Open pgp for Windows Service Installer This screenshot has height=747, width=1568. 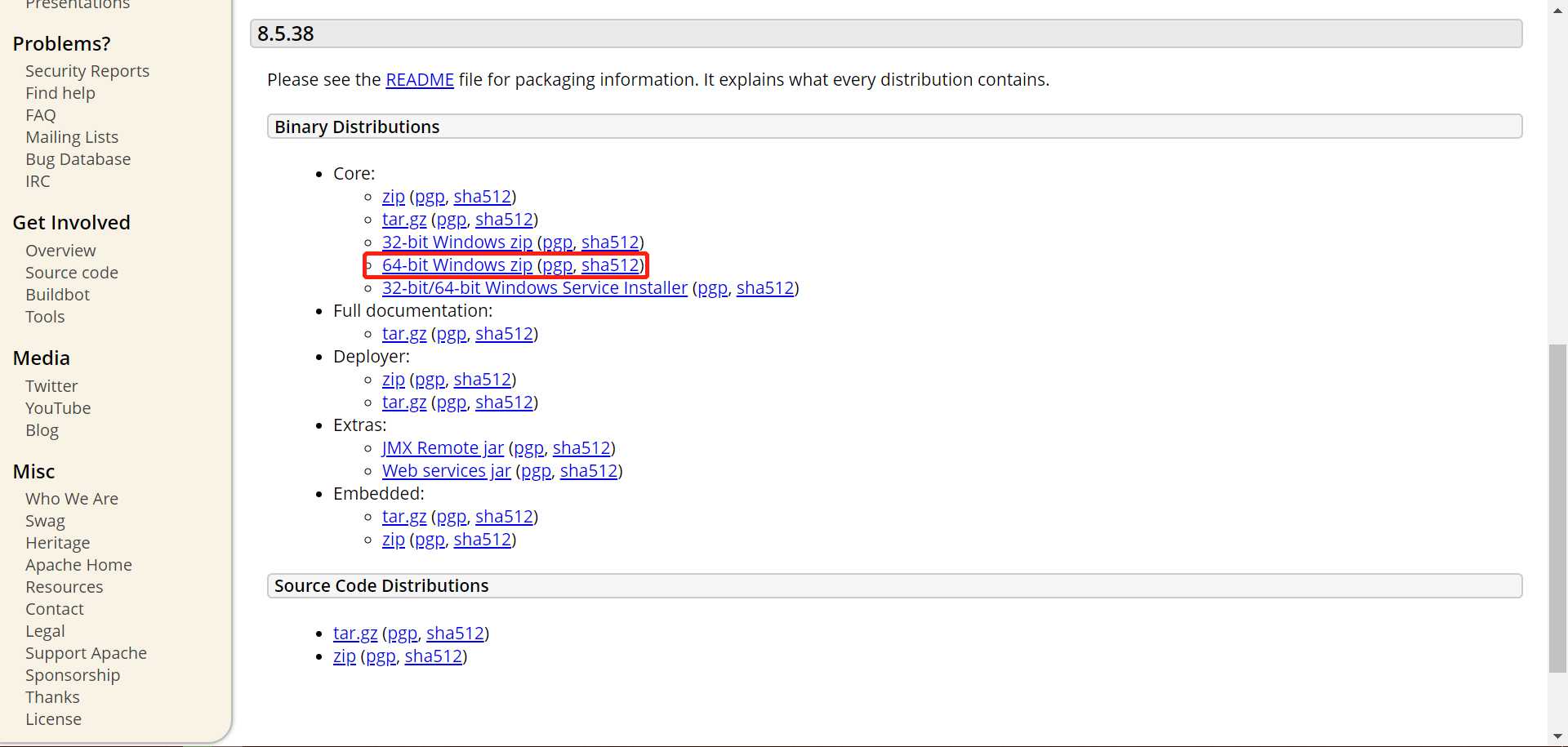click(x=713, y=288)
